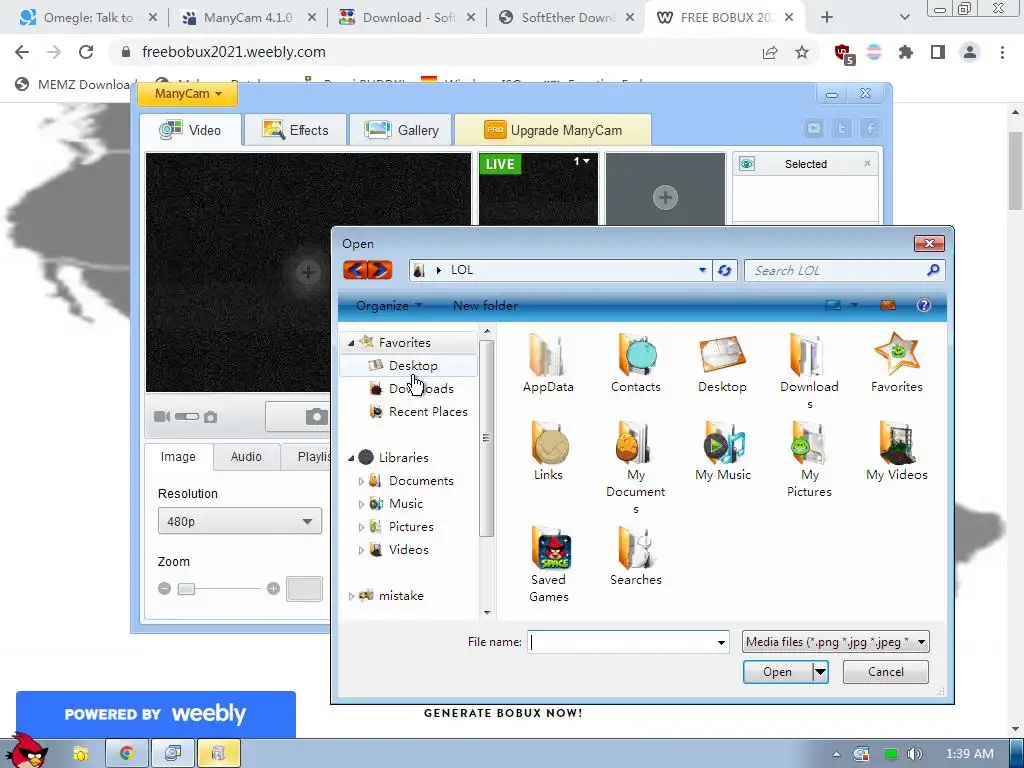Click the File name input field
Image resolution: width=1024 pixels, height=768 pixels.
coord(620,642)
